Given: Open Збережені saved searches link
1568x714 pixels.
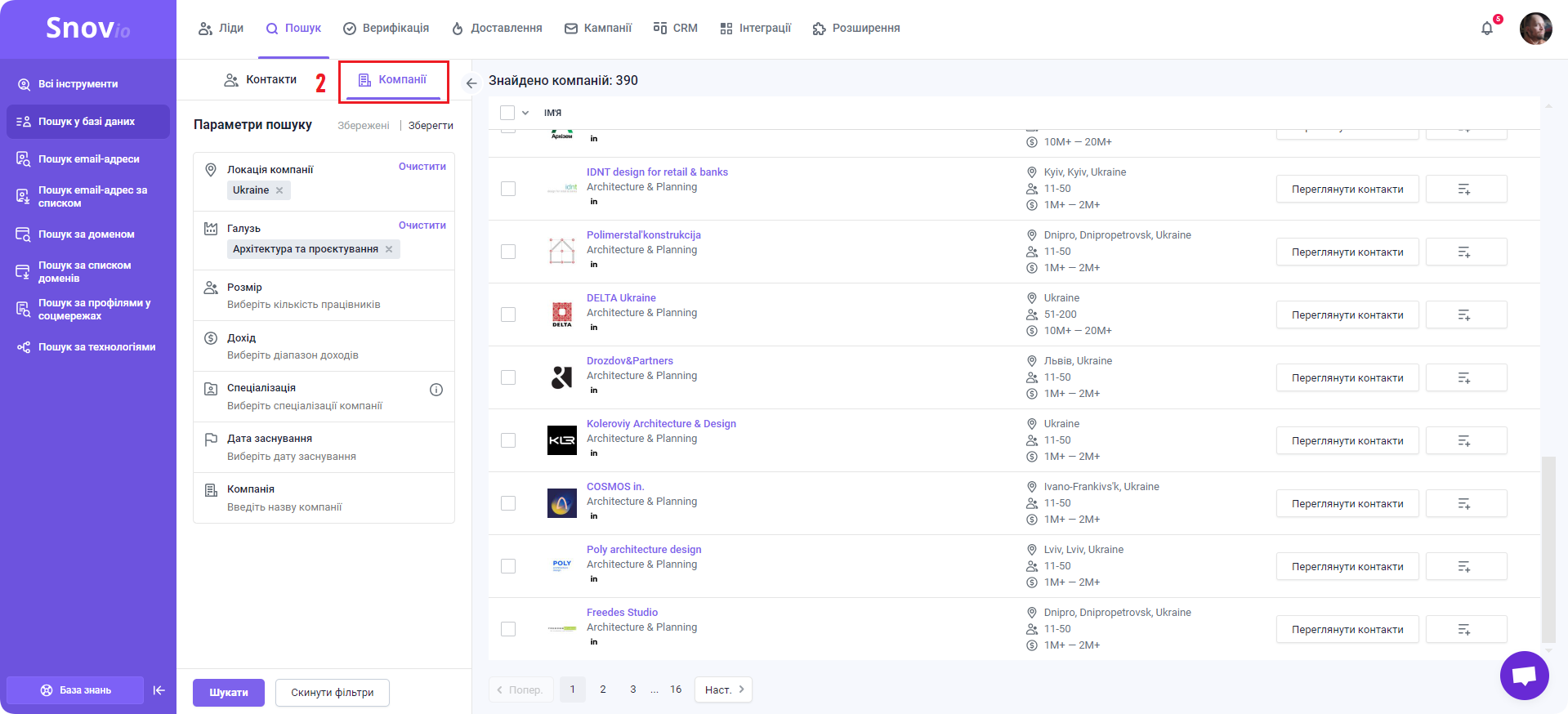Looking at the screenshot, I should tap(364, 126).
